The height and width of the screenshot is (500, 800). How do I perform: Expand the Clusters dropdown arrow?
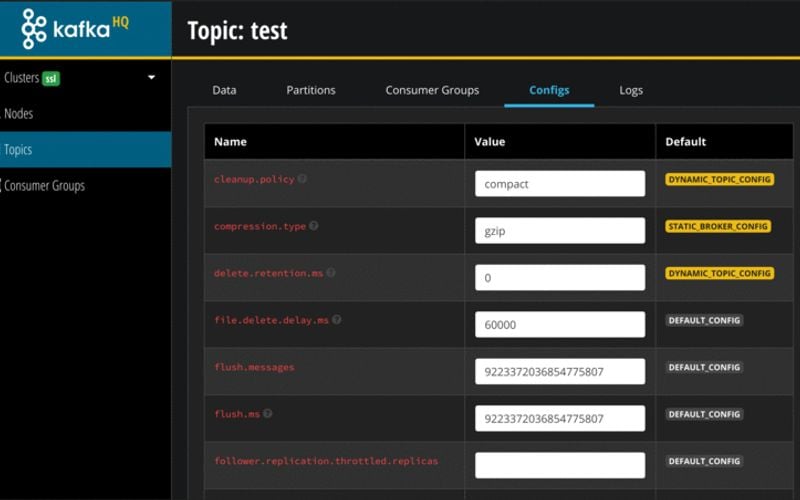pyautogui.click(x=152, y=78)
